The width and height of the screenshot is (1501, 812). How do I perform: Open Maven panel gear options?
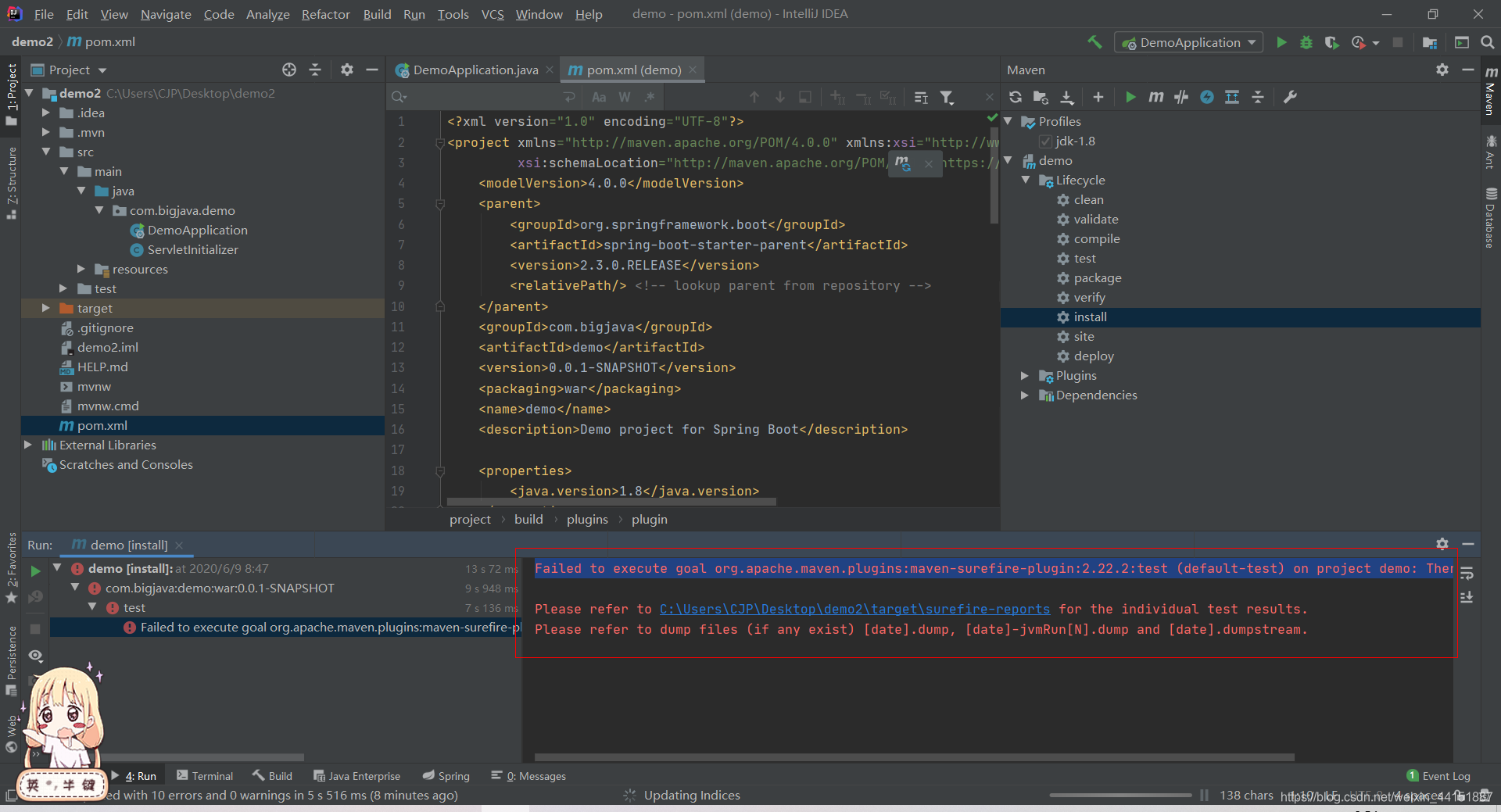(1442, 70)
